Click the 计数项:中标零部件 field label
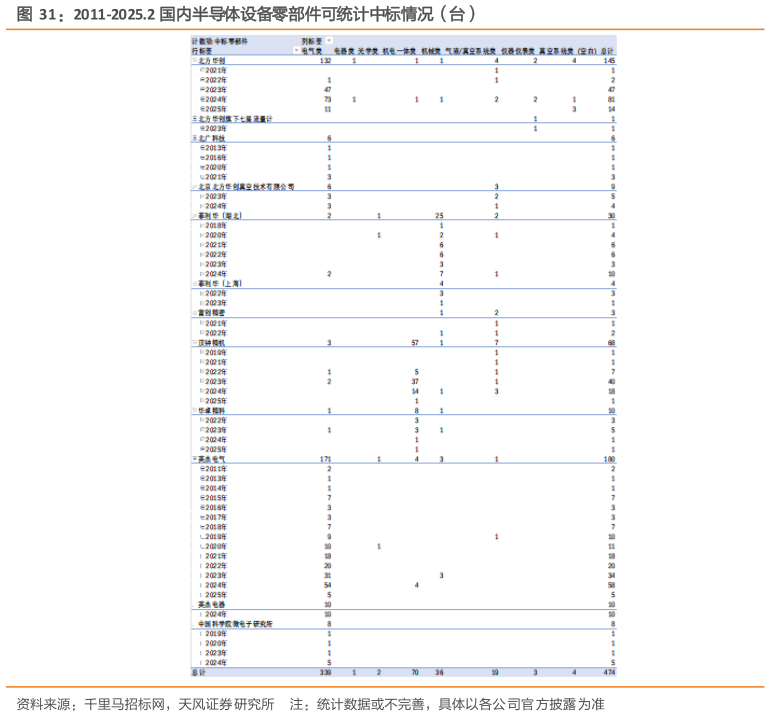The image size is (770, 716). 220,41
